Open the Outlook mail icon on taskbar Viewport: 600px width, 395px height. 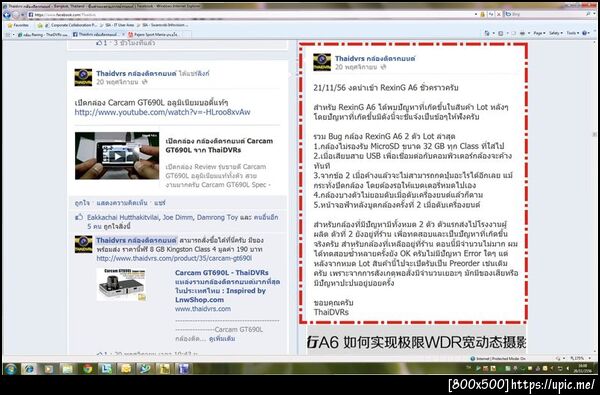pos(126,369)
